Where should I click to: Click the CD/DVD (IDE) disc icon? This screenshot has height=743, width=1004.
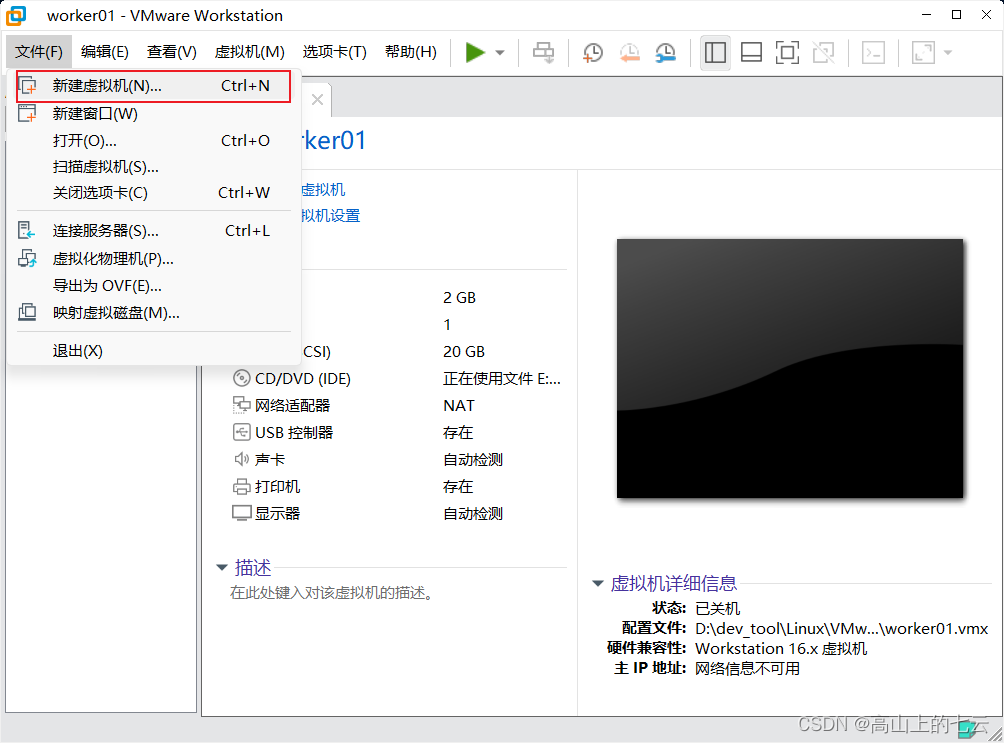pos(241,379)
